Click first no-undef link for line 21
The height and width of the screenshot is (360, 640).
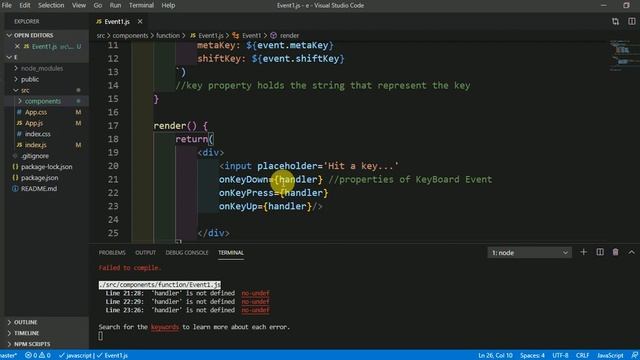click(255, 293)
